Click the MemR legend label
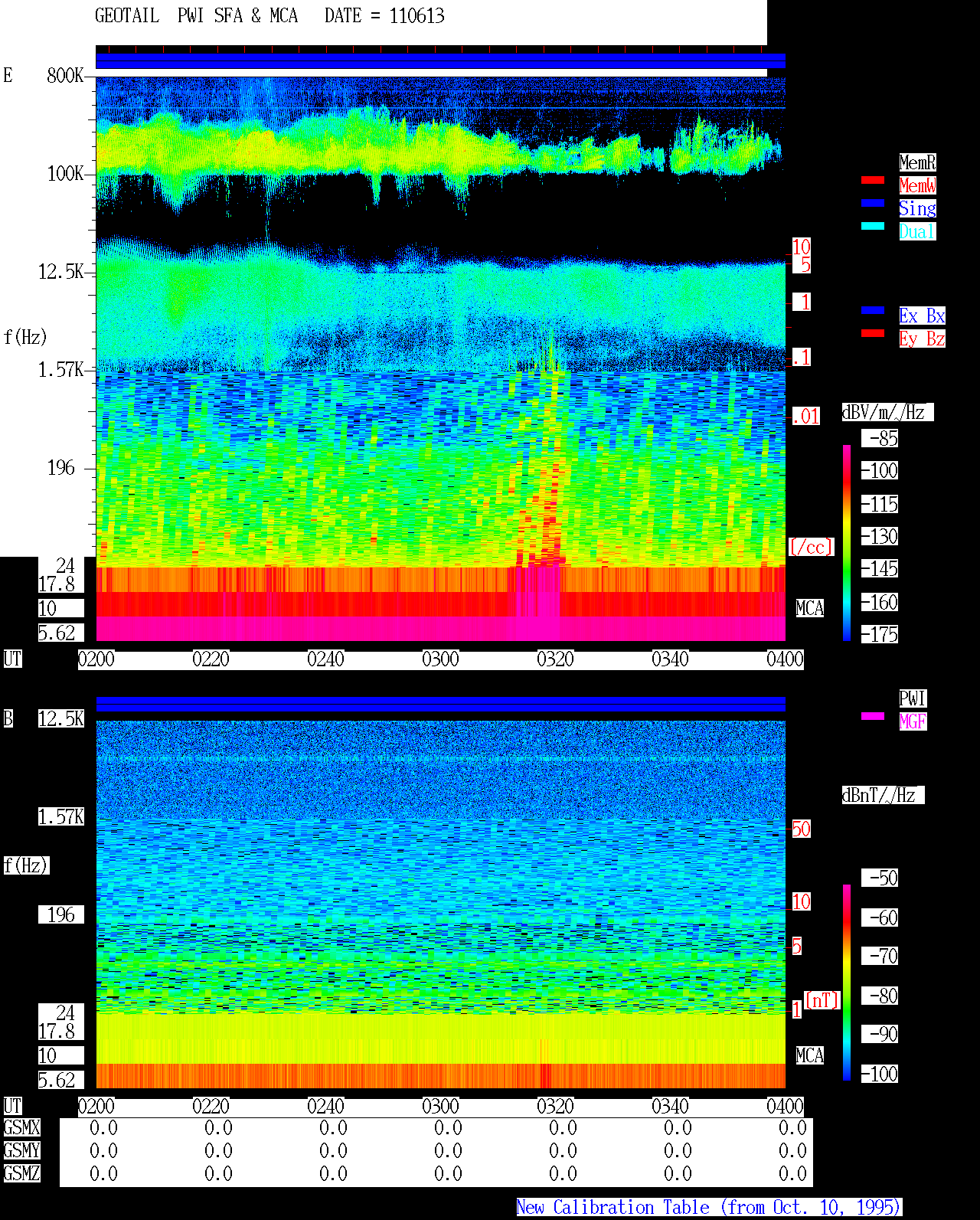Viewport: 980px width, 1220px height. point(917,162)
